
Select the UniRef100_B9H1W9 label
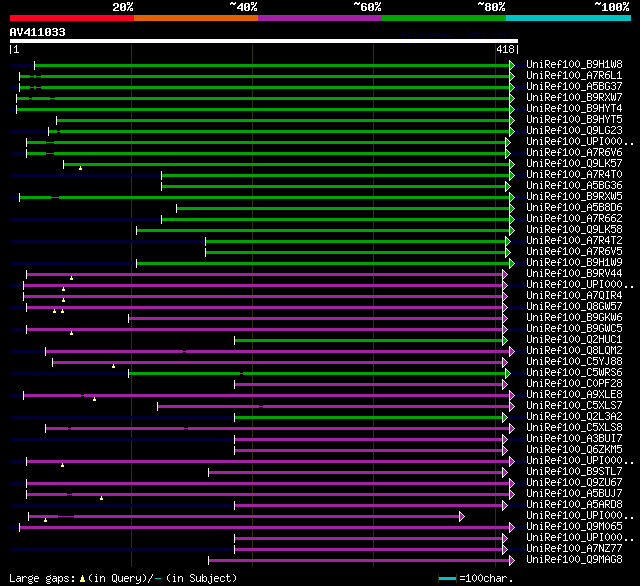(x=574, y=263)
